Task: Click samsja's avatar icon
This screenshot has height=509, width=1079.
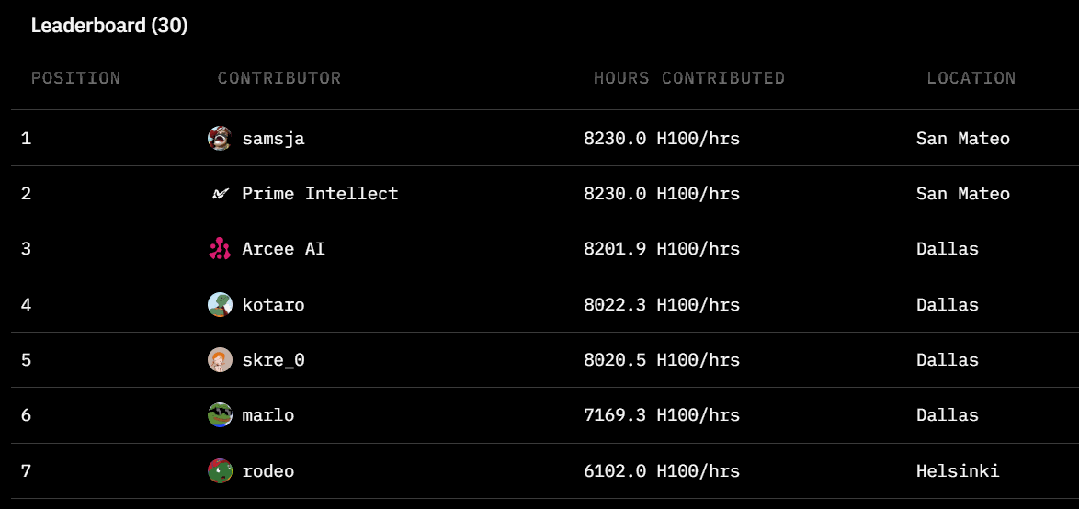Action: click(x=219, y=138)
